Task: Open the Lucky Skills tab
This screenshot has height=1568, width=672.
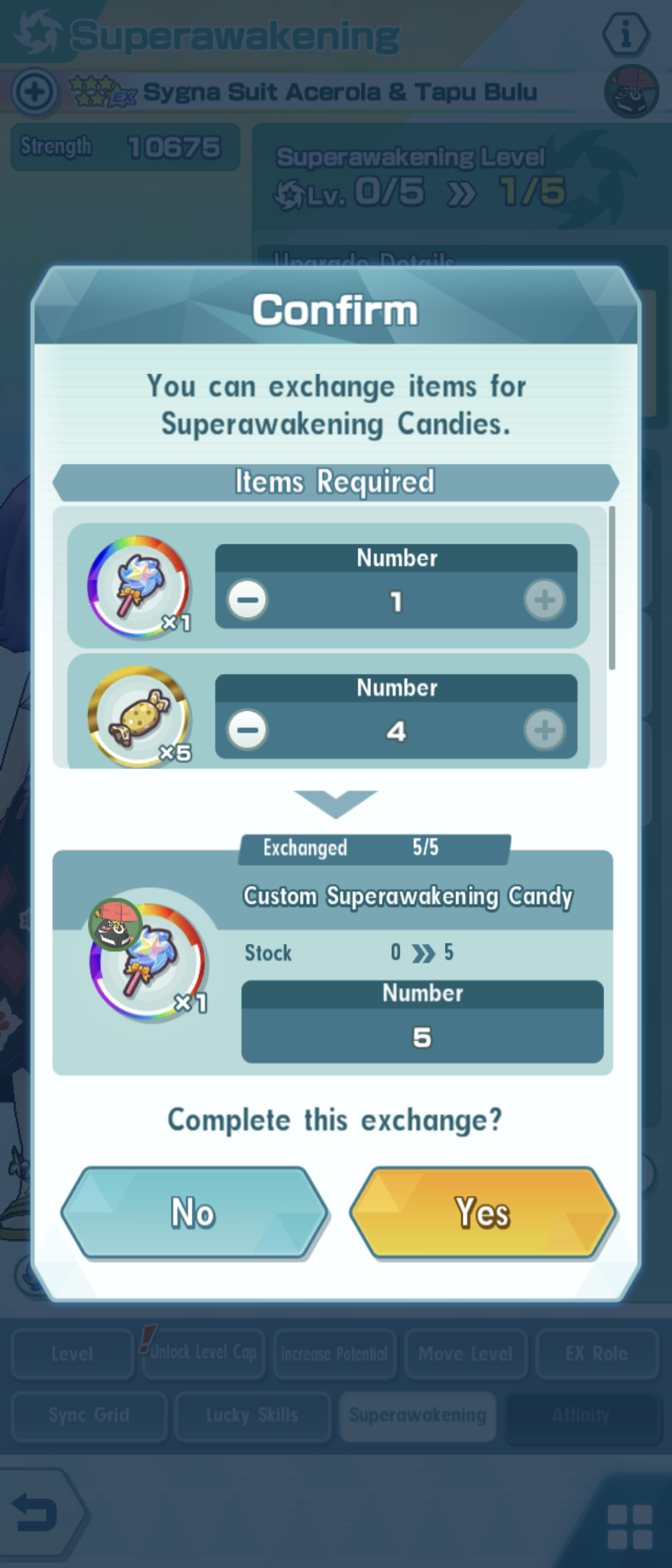Action: coord(252,1414)
